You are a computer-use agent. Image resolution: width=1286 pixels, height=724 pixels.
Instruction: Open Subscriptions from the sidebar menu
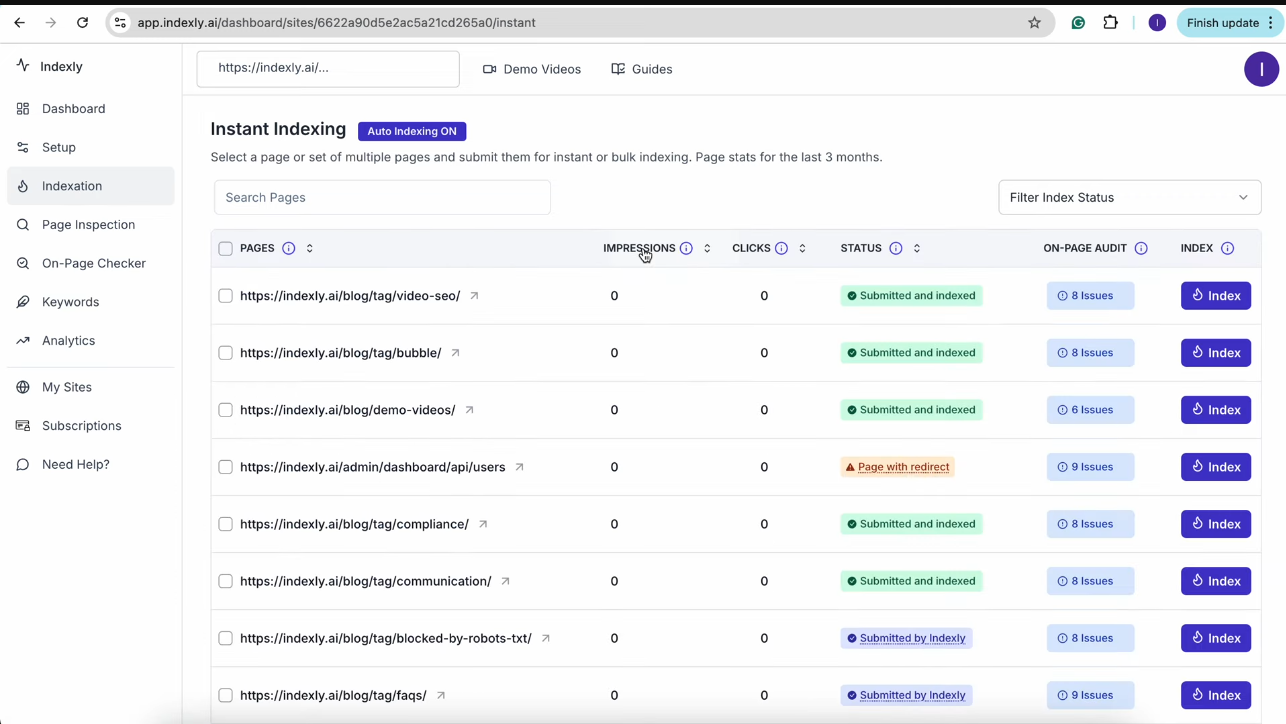[81, 425]
